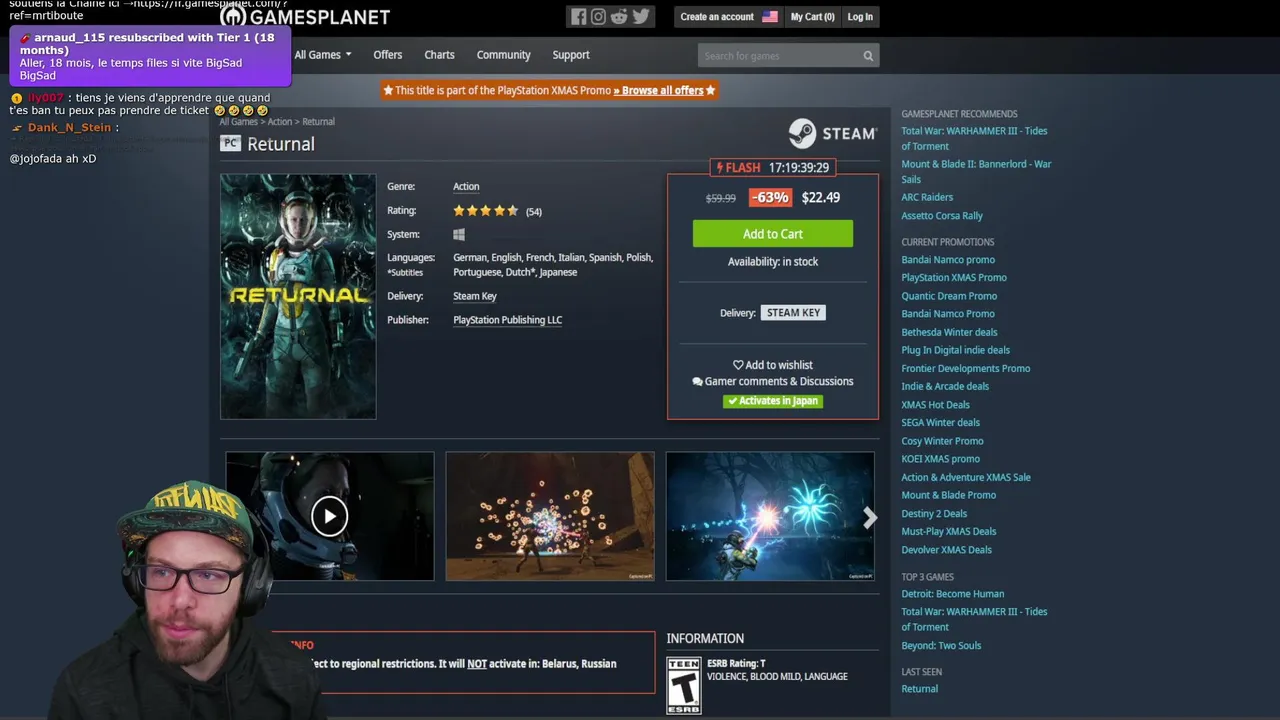The width and height of the screenshot is (1280, 720).
Task: Open Assetto Corsa Rally link
Action: [x=942, y=216]
